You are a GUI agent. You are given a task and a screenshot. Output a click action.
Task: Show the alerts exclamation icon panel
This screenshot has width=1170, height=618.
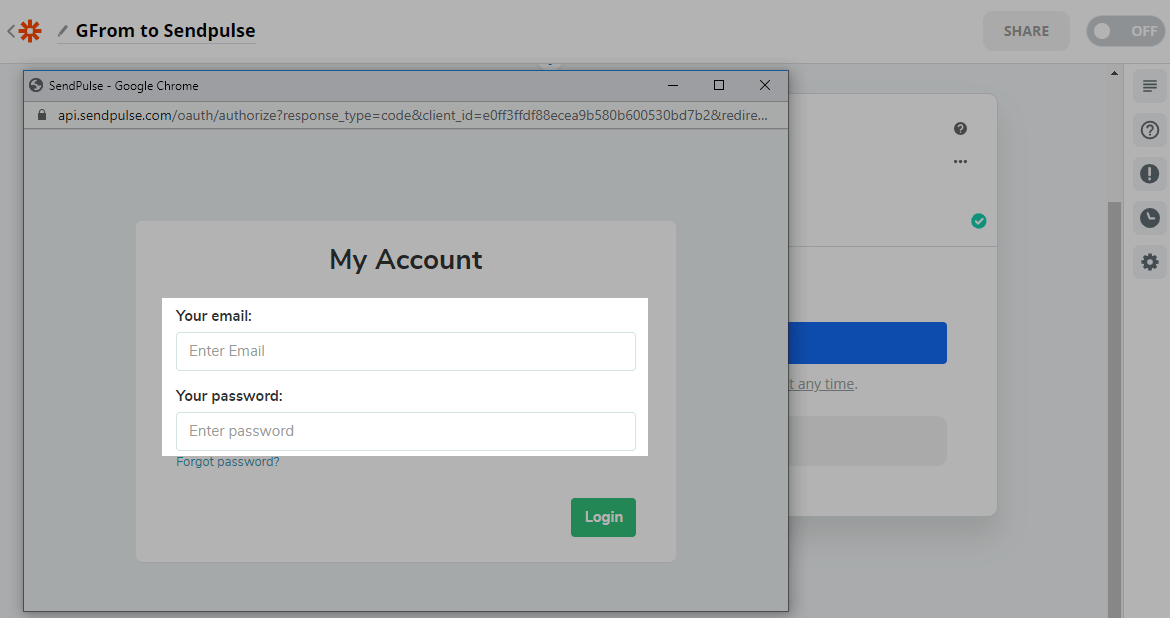[1150, 174]
